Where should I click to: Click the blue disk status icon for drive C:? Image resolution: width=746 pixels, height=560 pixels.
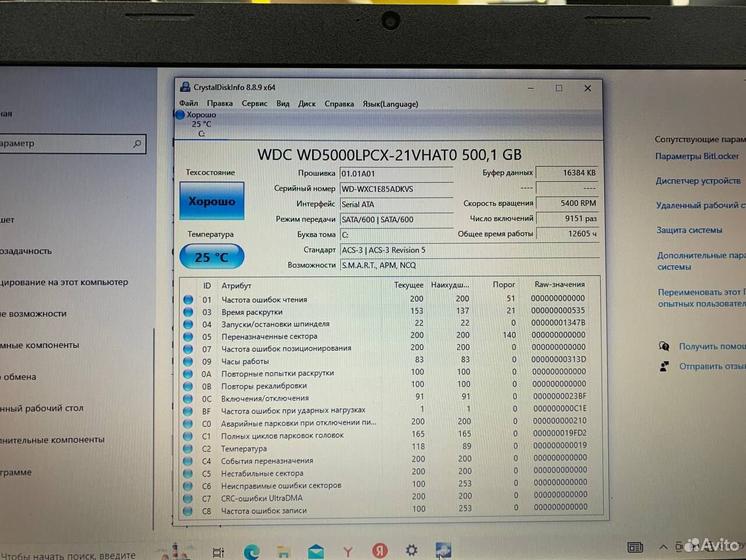pos(181,116)
